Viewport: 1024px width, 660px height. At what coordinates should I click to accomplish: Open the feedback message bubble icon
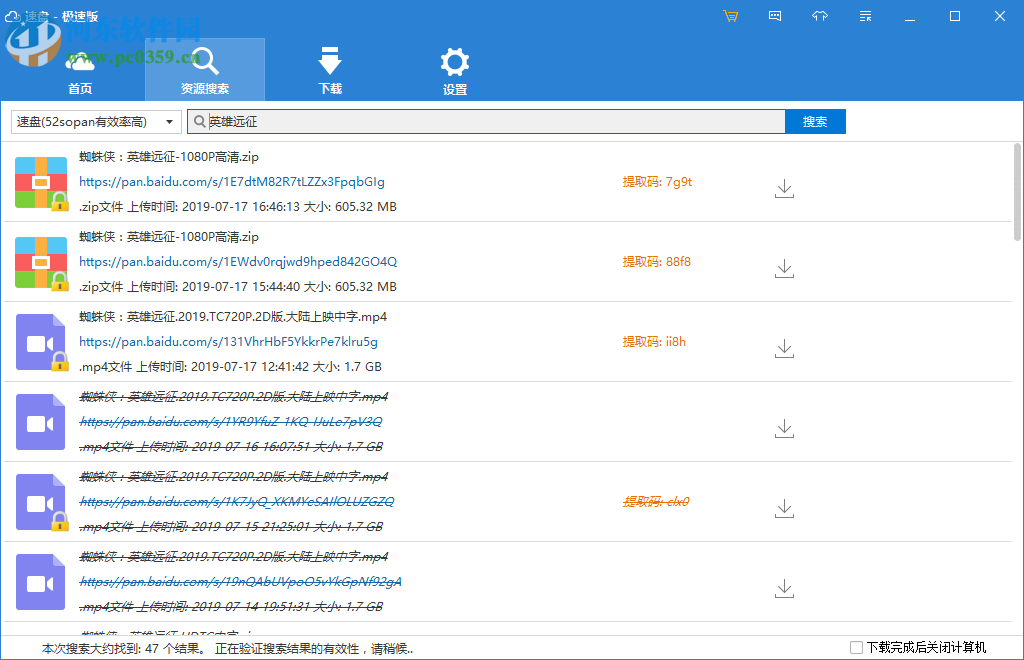(x=775, y=16)
